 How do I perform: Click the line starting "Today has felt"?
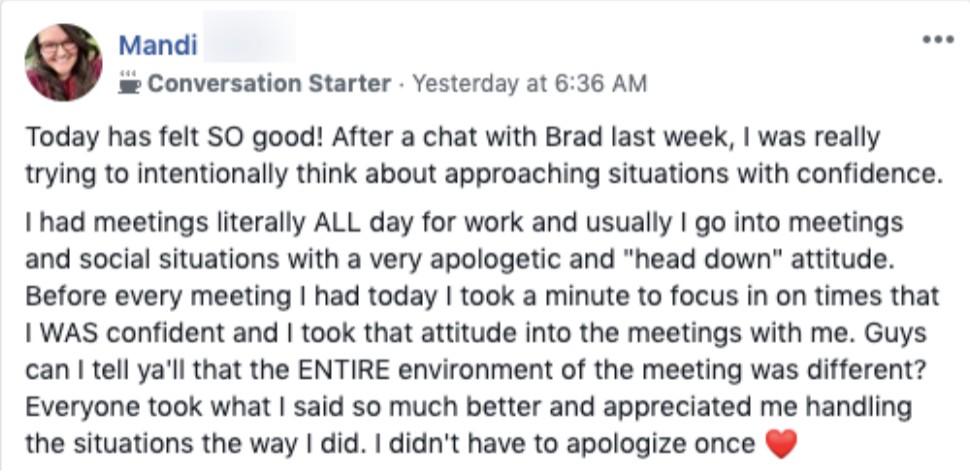pyautogui.click(x=451, y=136)
